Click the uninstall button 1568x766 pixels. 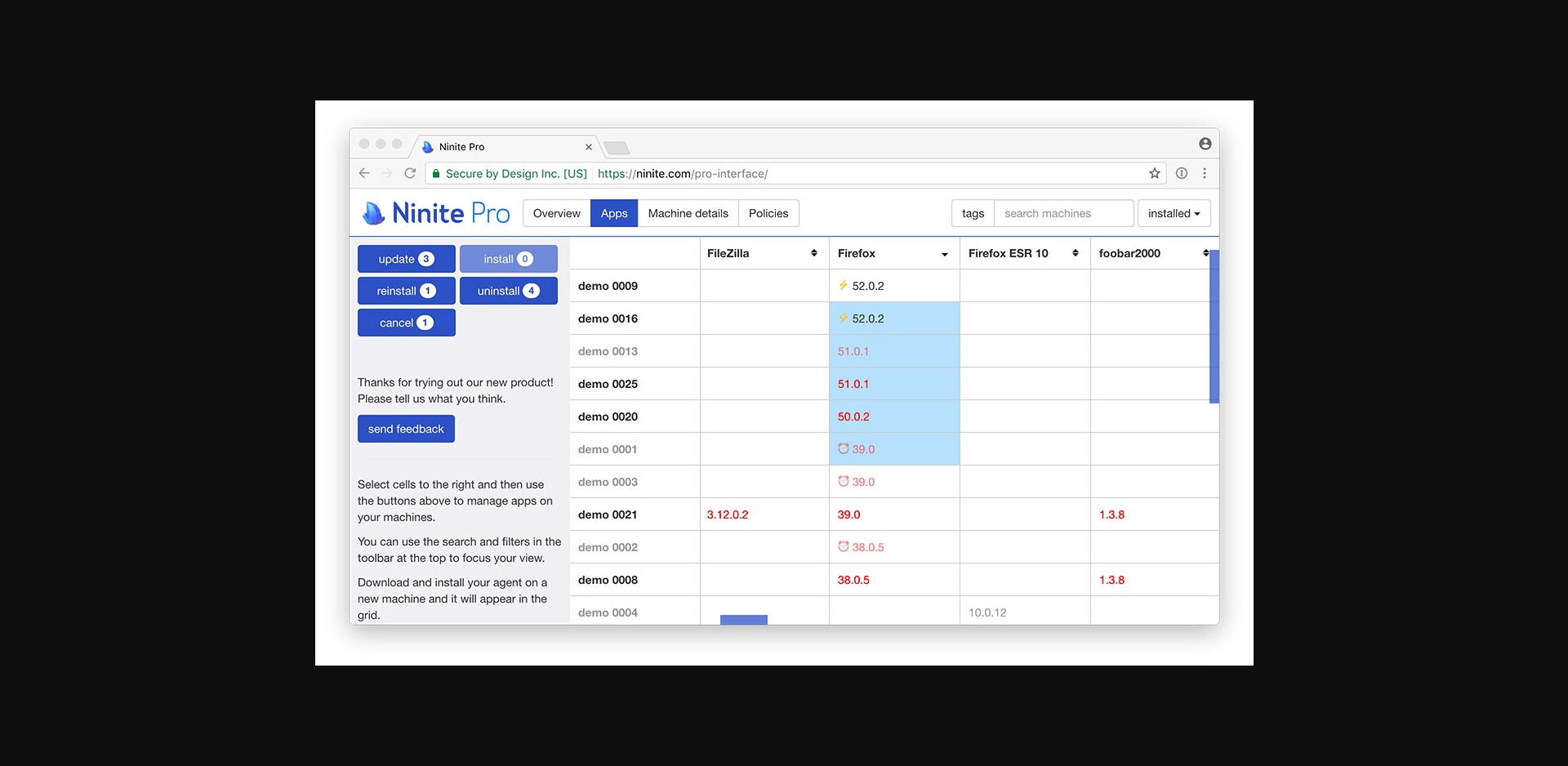pos(509,291)
